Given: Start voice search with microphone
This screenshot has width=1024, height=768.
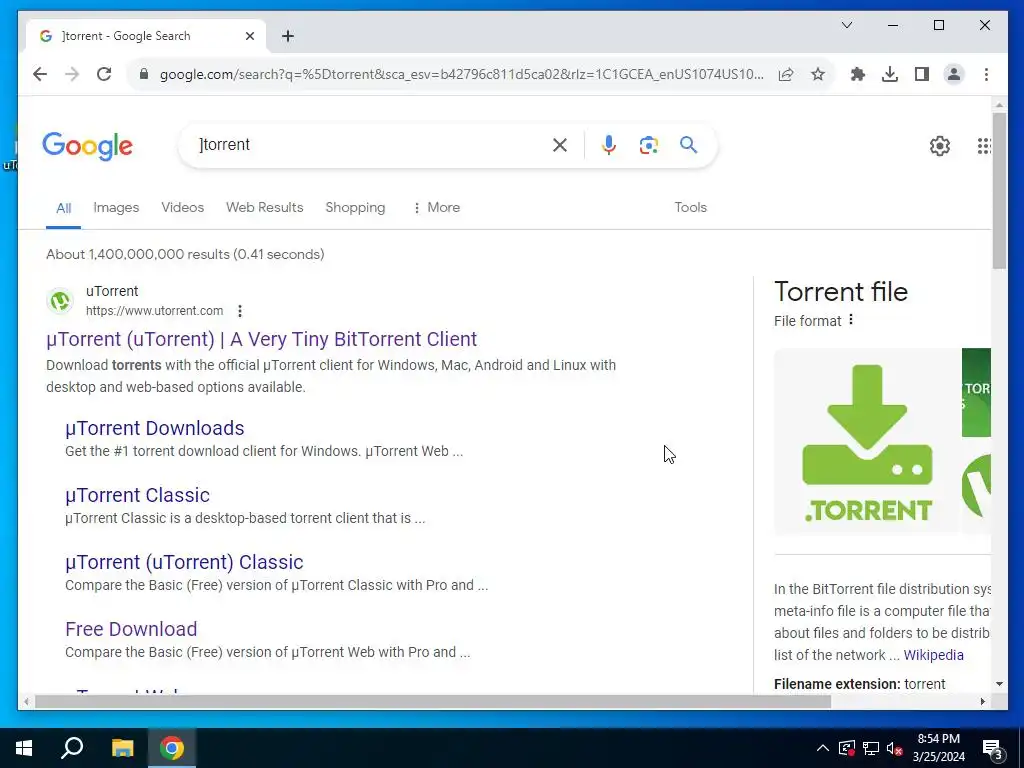Looking at the screenshot, I should pos(609,145).
